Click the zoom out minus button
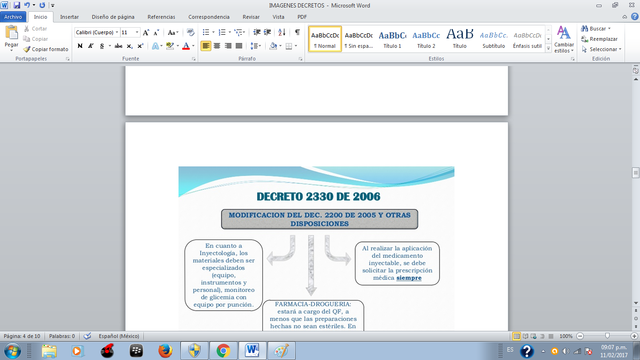This screenshot has height=360, width=640. (x=580, y=336)
